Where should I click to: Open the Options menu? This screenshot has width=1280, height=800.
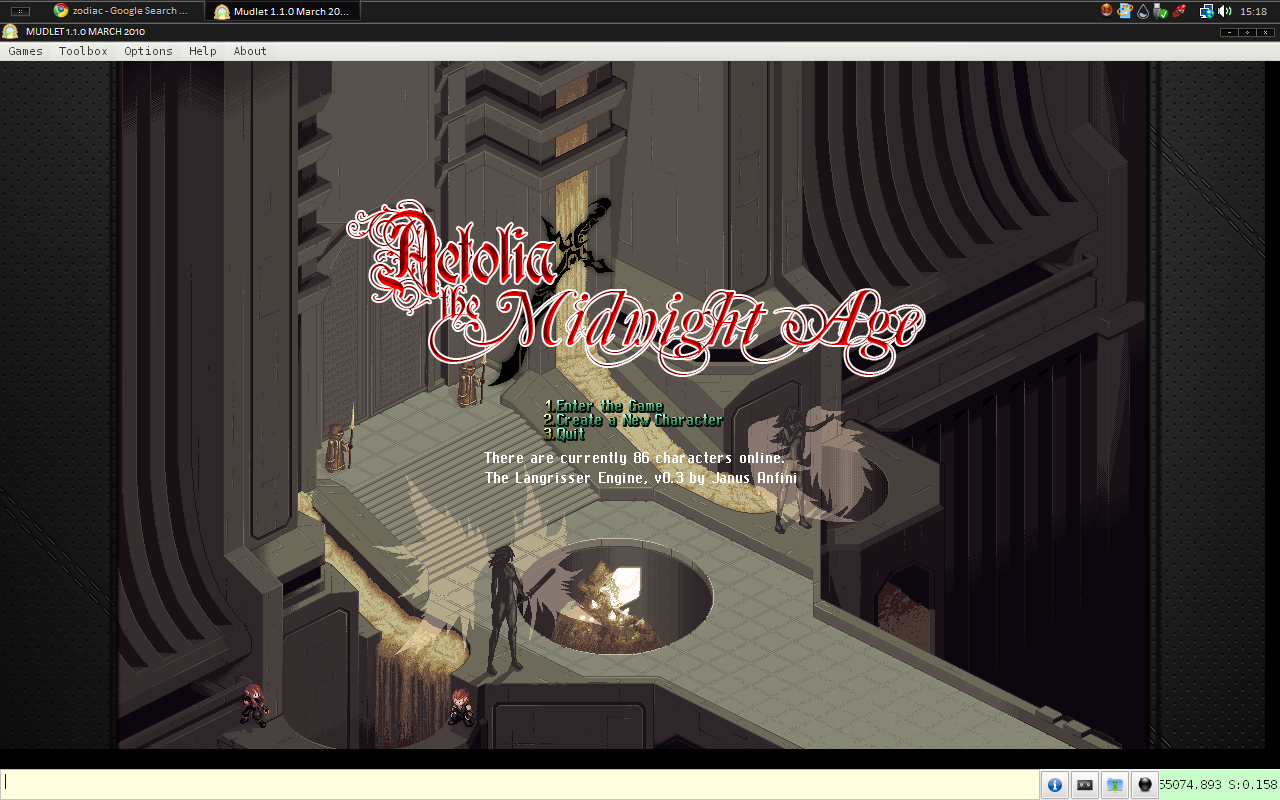point(148,51)
